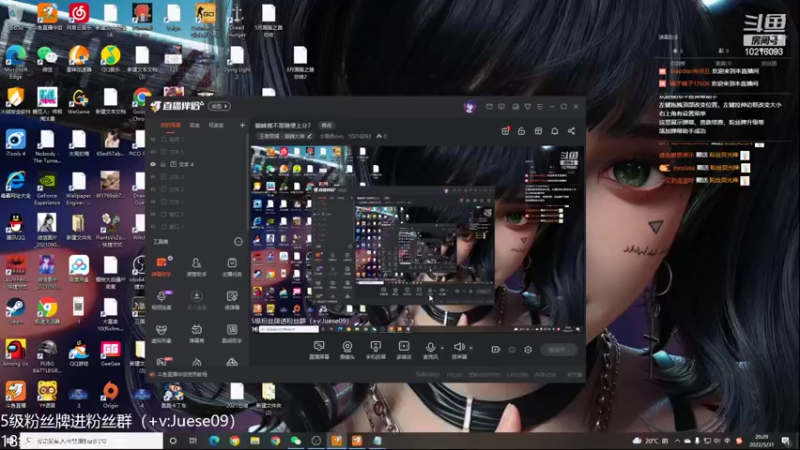Open the 弹幕秀 tool
Screen dimensions: 800x450
point(196,334)
